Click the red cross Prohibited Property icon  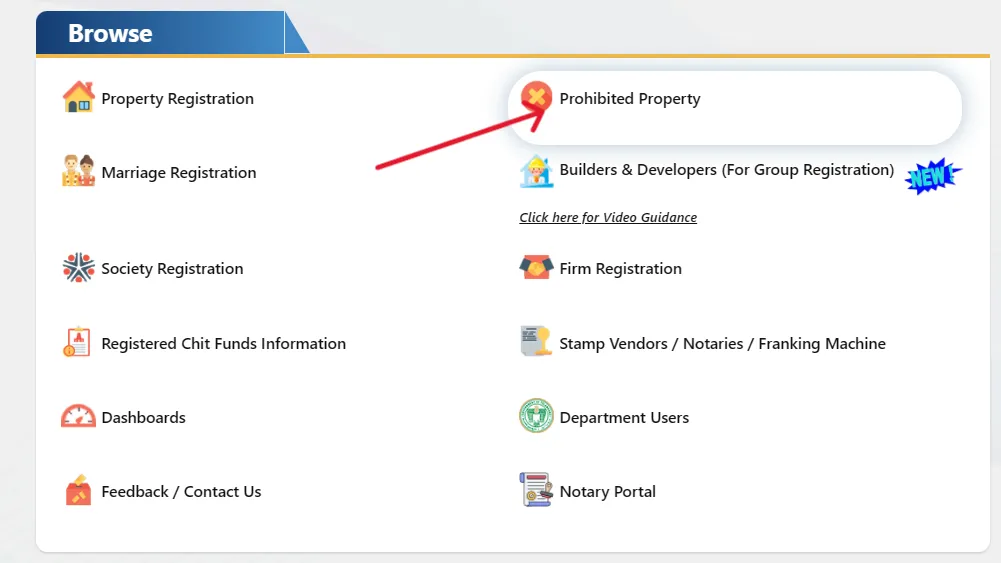pyautogui.click(x=536, y=97)
